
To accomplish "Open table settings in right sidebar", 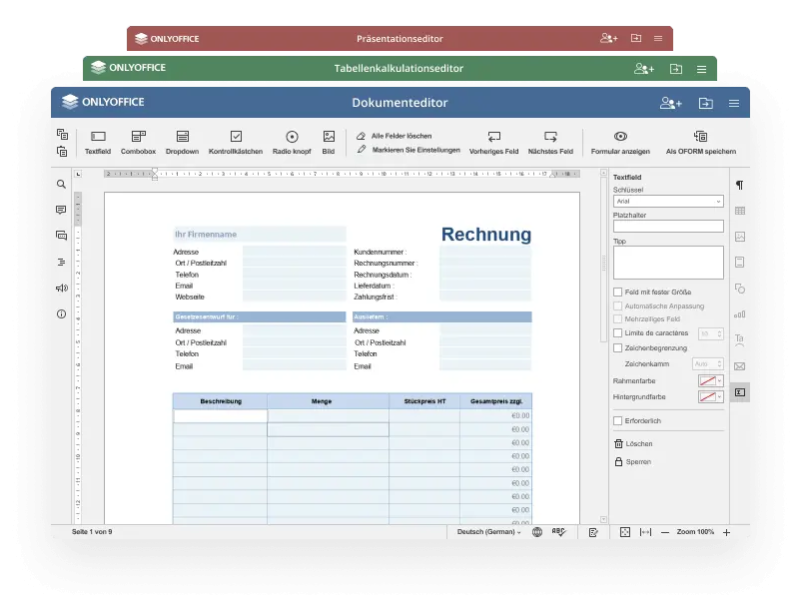I will pyautogui.click(x=740, y=211).
